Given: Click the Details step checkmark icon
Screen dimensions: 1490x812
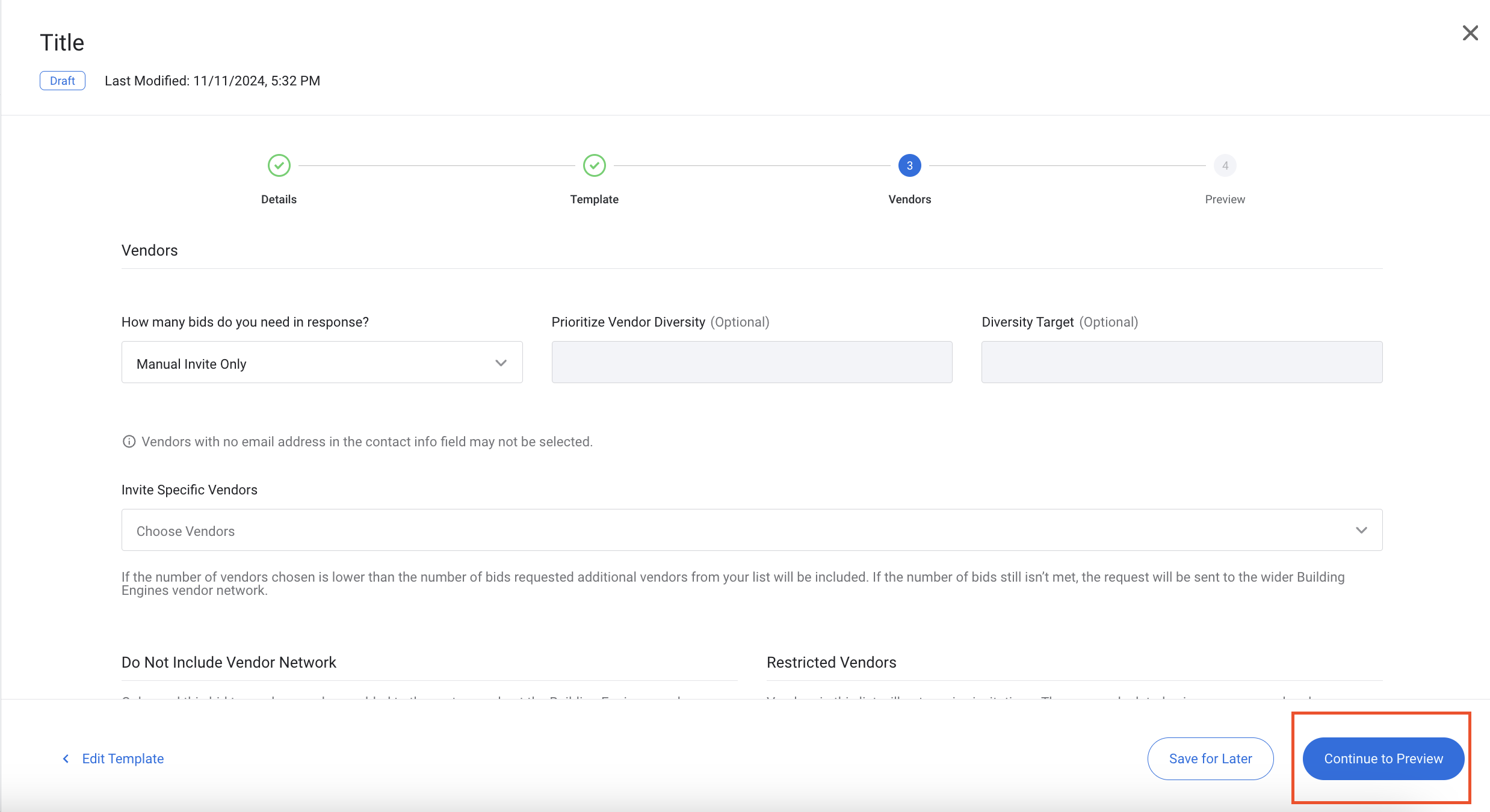Looking at the screenshot, I should point(279,165).
